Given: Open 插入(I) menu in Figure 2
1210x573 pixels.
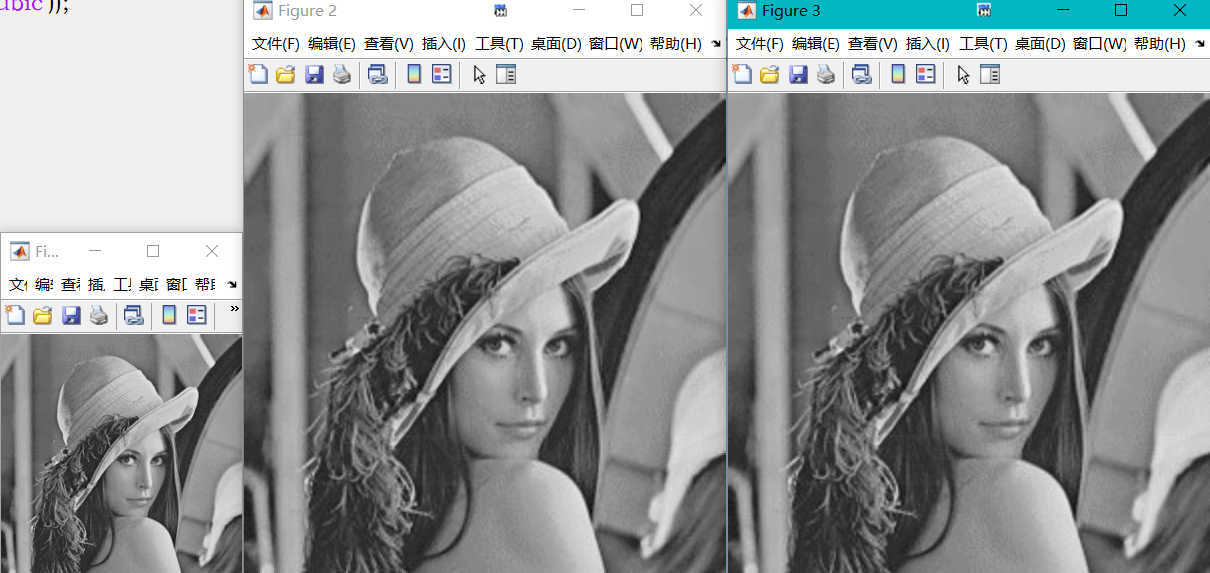Looking at the screenshot, I should pos(444,44).
